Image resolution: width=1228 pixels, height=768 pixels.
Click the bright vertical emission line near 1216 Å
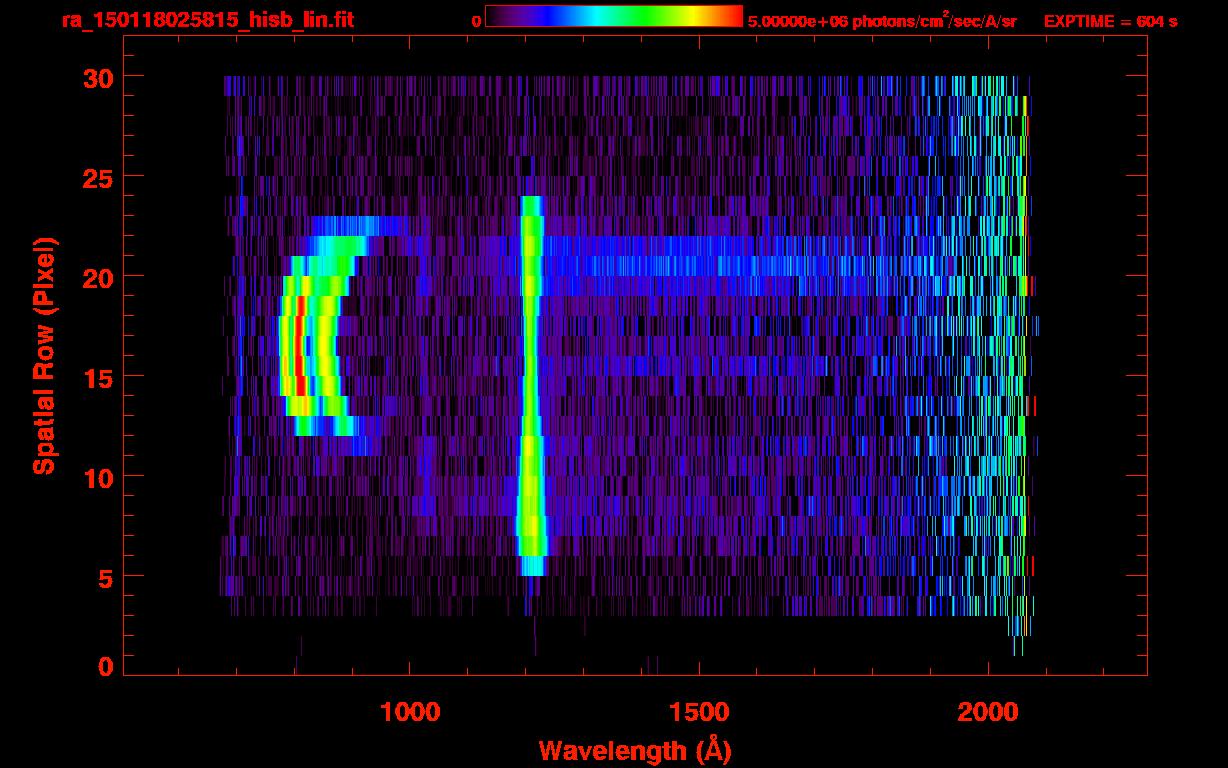click(x=531, y=385)
